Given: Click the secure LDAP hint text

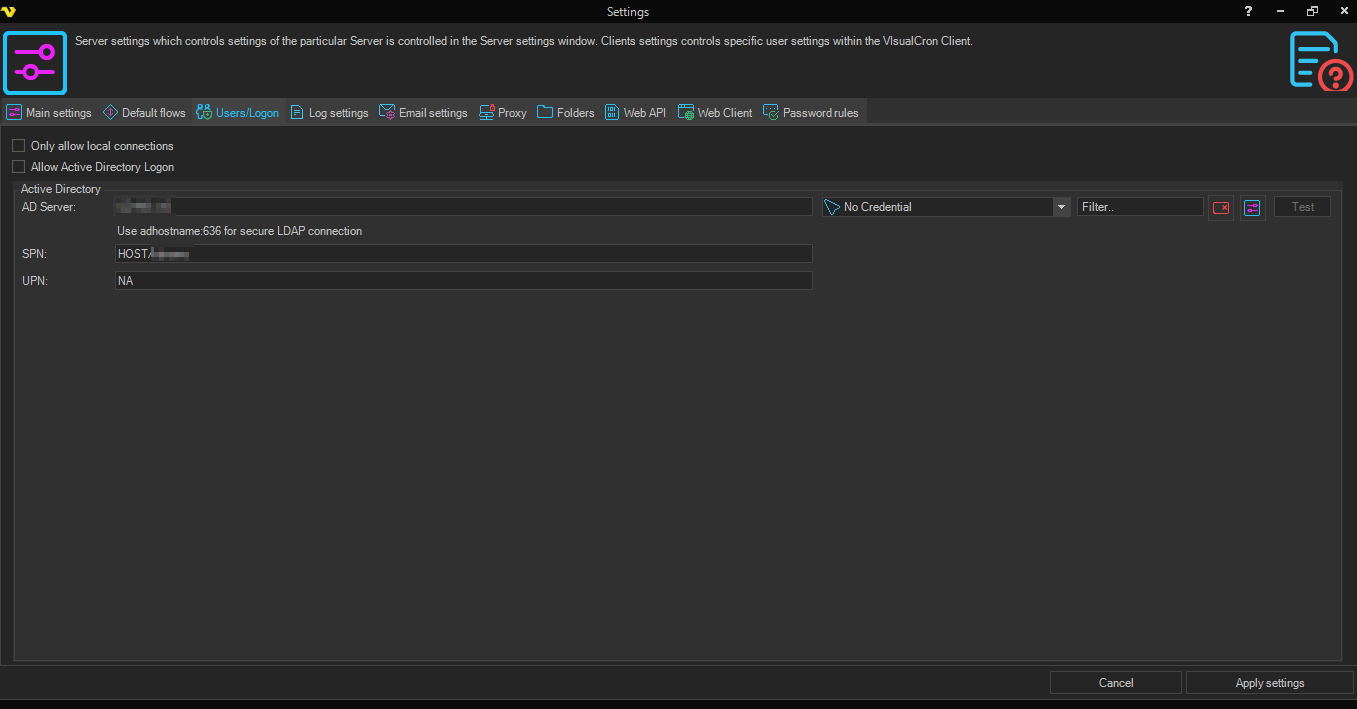Looking at the screenshot, I should coord(240,231).
